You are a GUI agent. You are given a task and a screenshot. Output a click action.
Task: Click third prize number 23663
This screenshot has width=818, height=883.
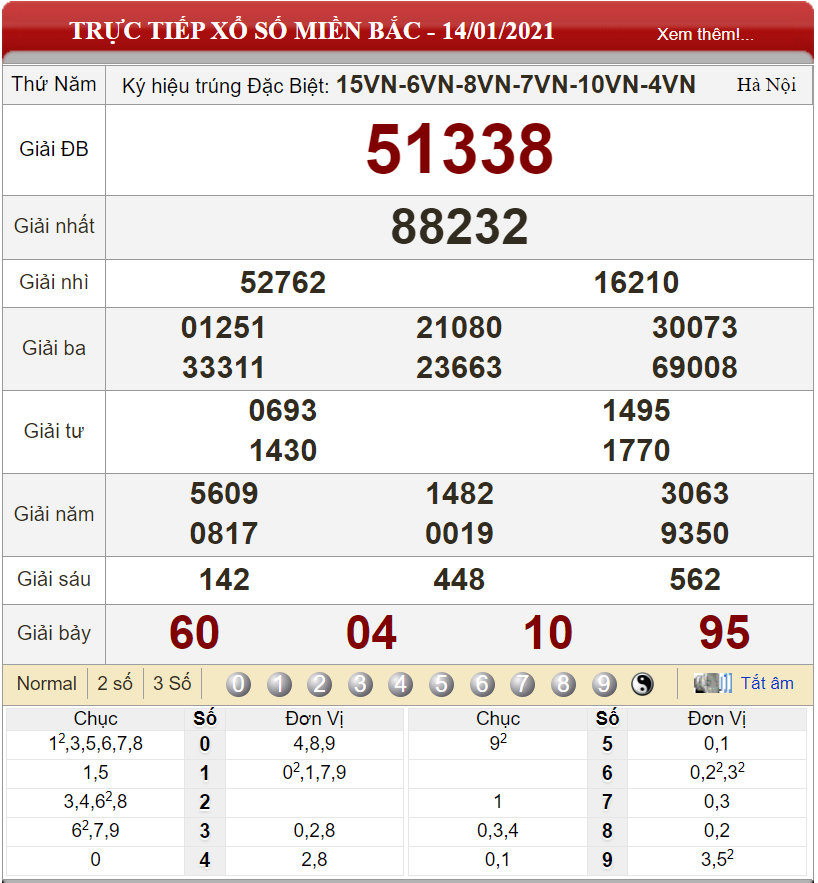[459, 368]
